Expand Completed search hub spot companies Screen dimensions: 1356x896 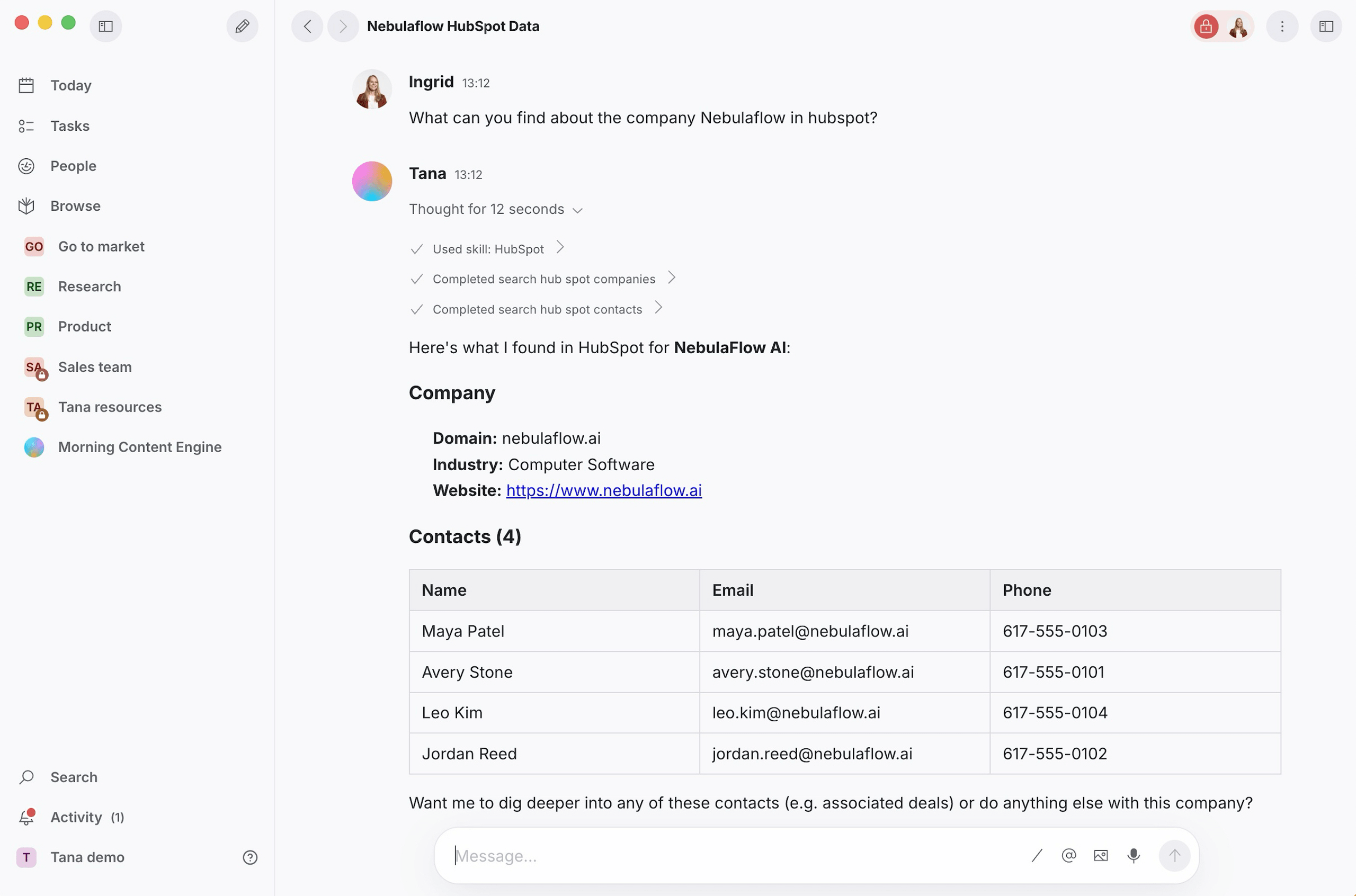coord(543,279)
